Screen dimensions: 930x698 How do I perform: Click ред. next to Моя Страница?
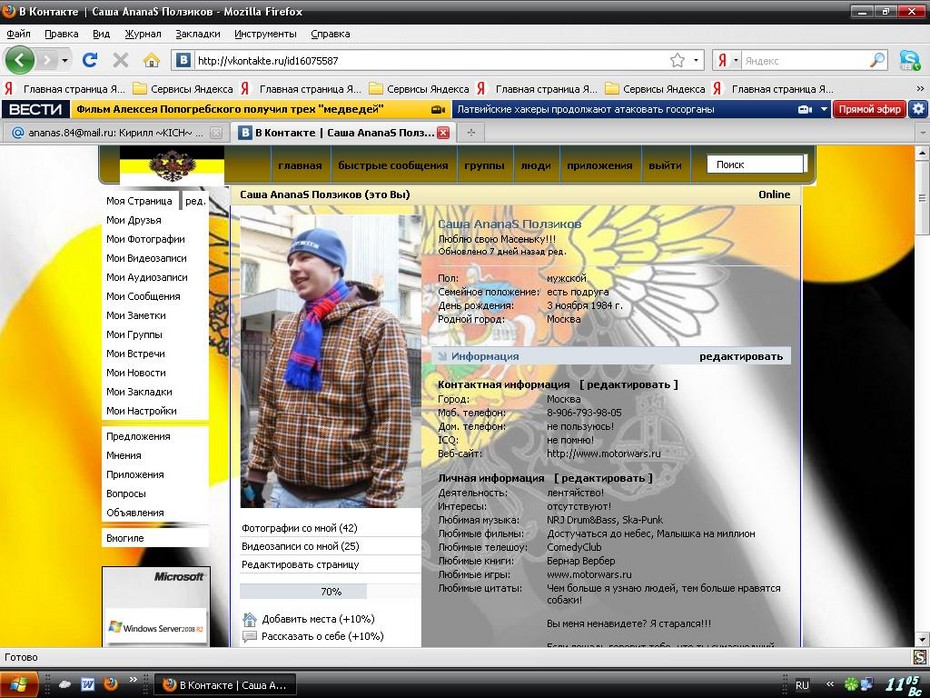pos(195,201)
